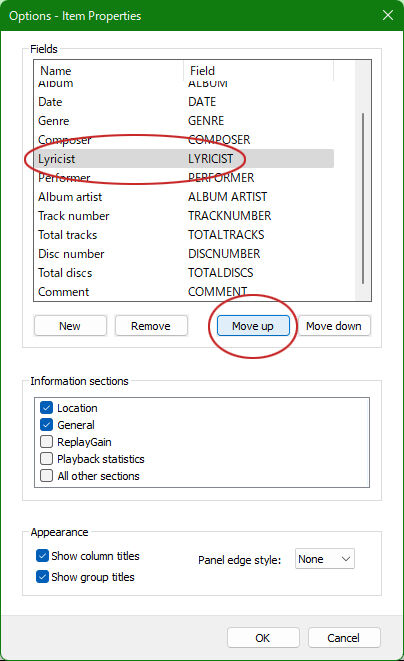This screenshot has width=404, height=661.
Task: Confirm with the OK button
Action: (x=263, y=638)
